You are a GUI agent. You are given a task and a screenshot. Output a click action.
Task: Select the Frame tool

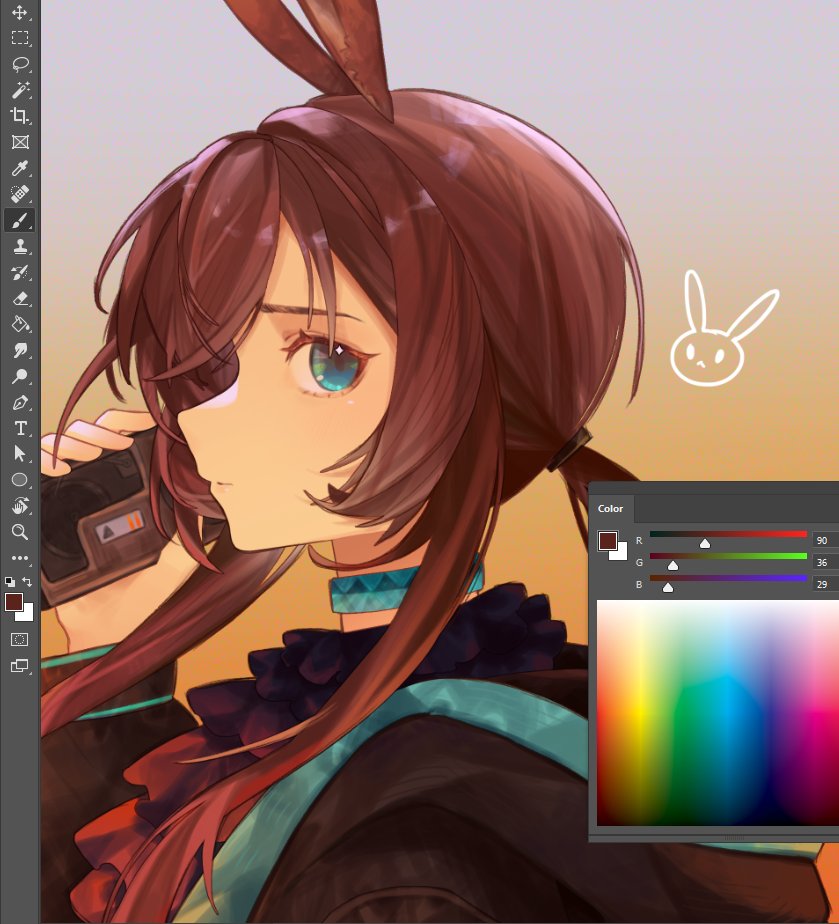[x=19, y=142]
